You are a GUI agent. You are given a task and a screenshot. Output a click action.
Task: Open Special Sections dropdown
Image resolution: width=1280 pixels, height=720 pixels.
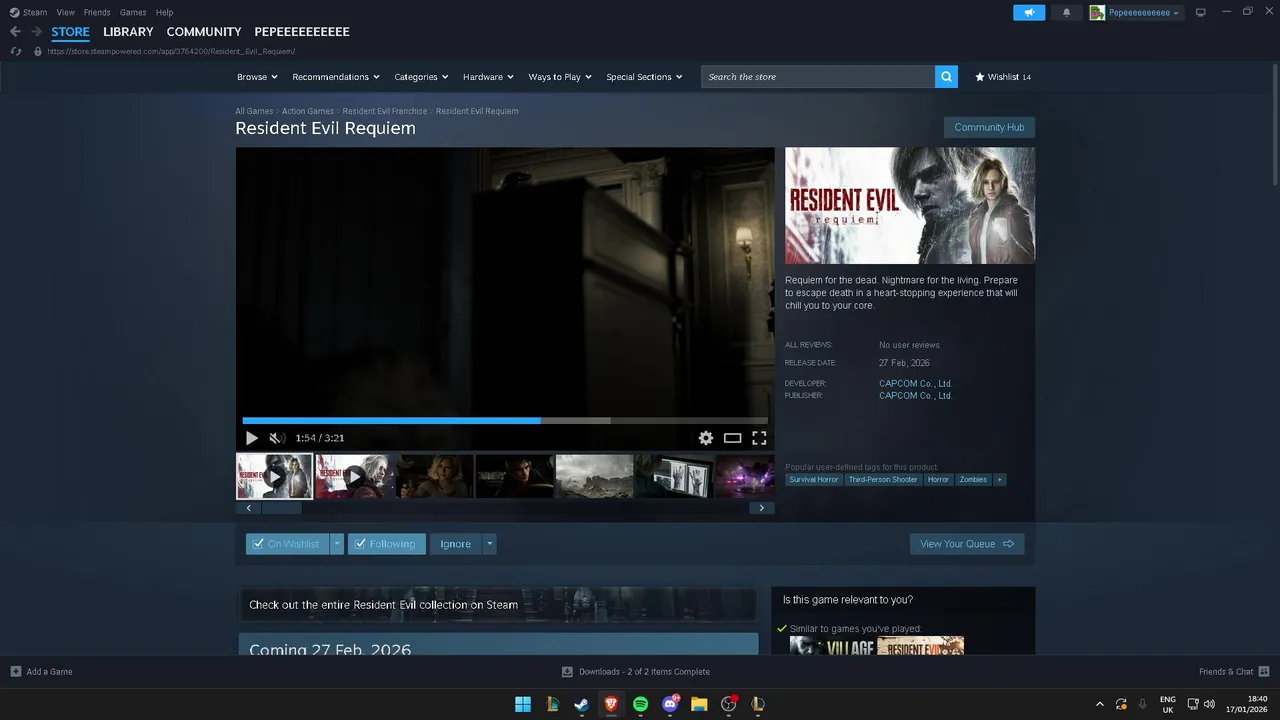(644, 77)
